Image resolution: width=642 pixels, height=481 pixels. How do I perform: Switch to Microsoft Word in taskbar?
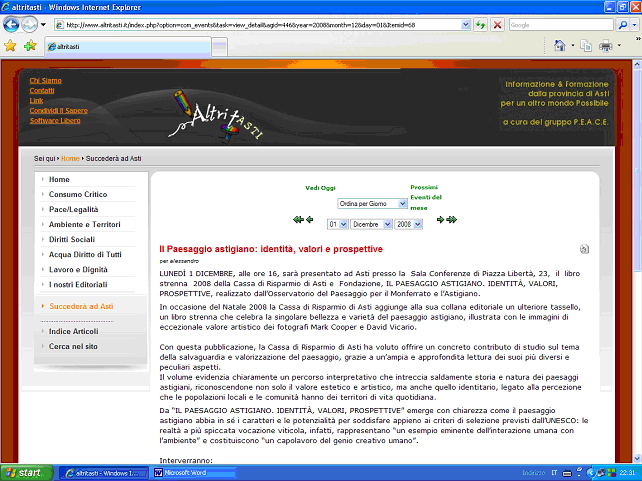click(x=194, y=473)
